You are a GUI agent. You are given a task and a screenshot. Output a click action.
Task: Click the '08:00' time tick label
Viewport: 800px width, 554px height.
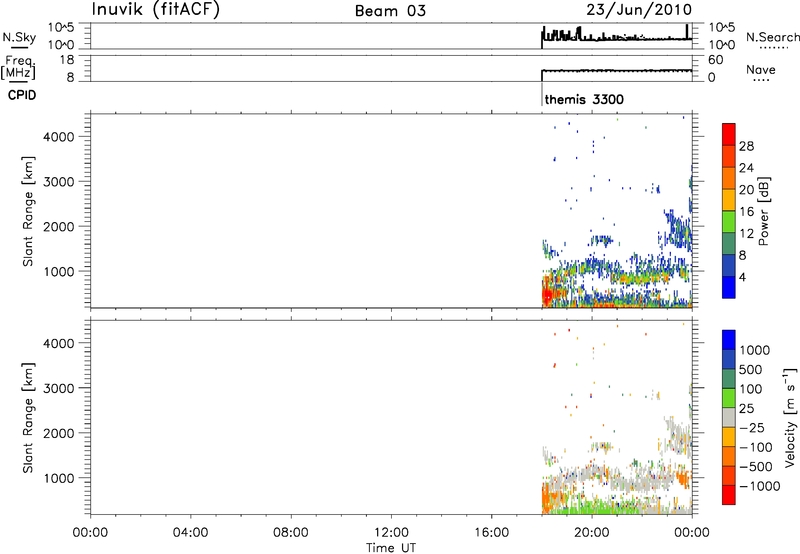click(x=291, y=533)
